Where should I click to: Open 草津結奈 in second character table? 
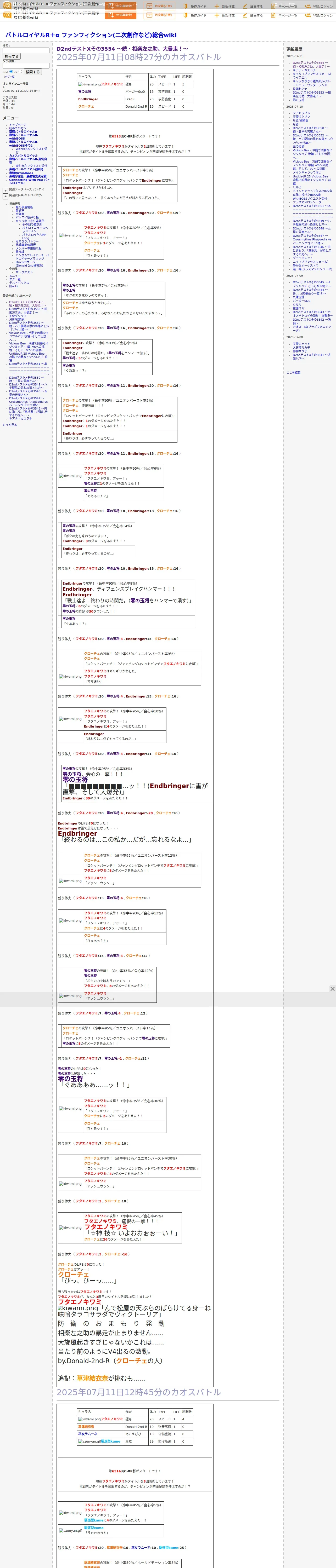coord(86,1427)
